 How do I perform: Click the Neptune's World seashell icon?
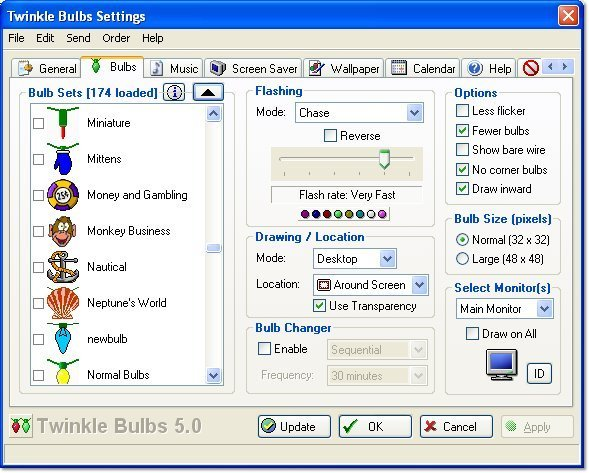(63, 303)
